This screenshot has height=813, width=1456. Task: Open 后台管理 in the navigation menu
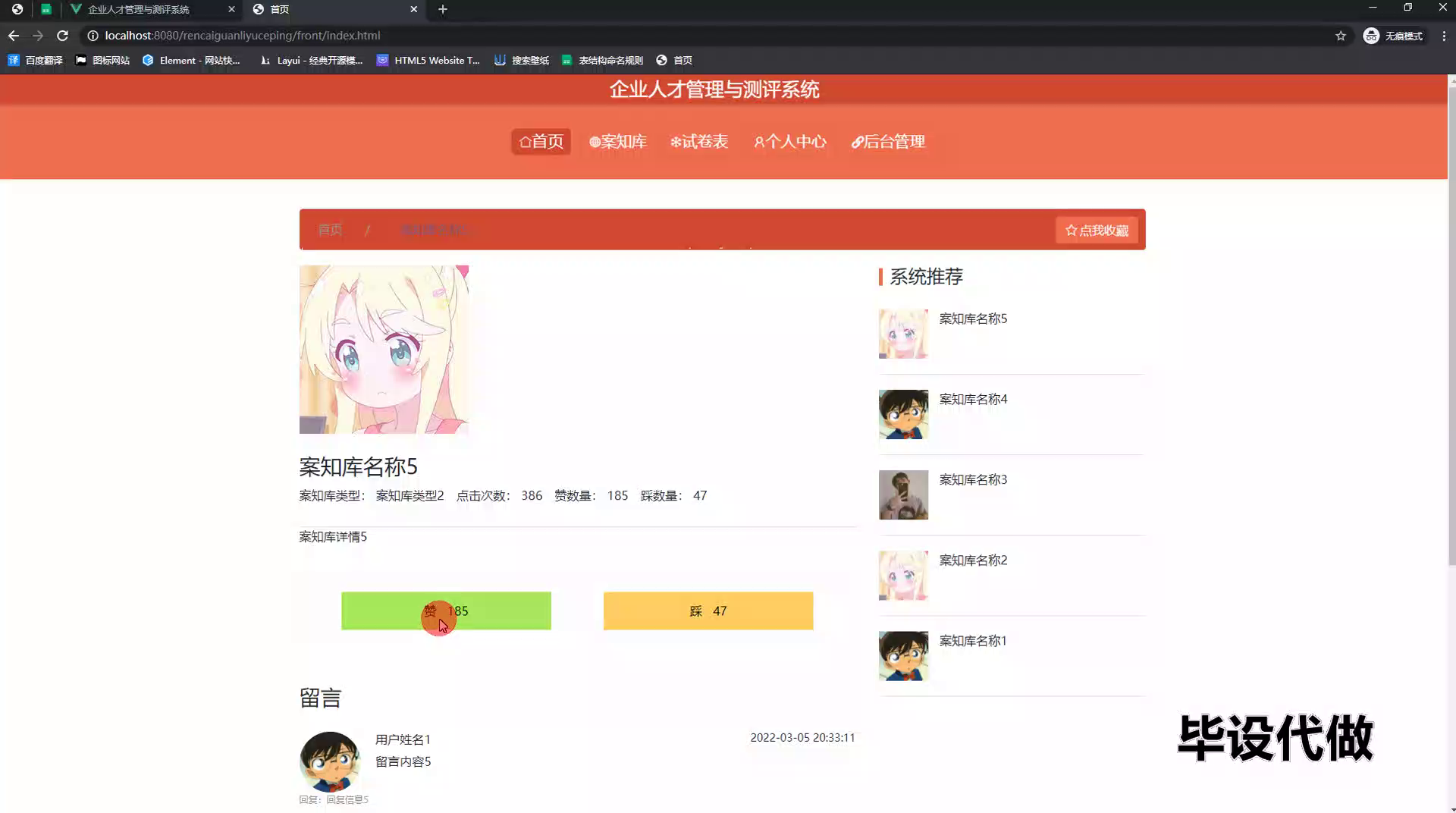click(x=888, y=142)
